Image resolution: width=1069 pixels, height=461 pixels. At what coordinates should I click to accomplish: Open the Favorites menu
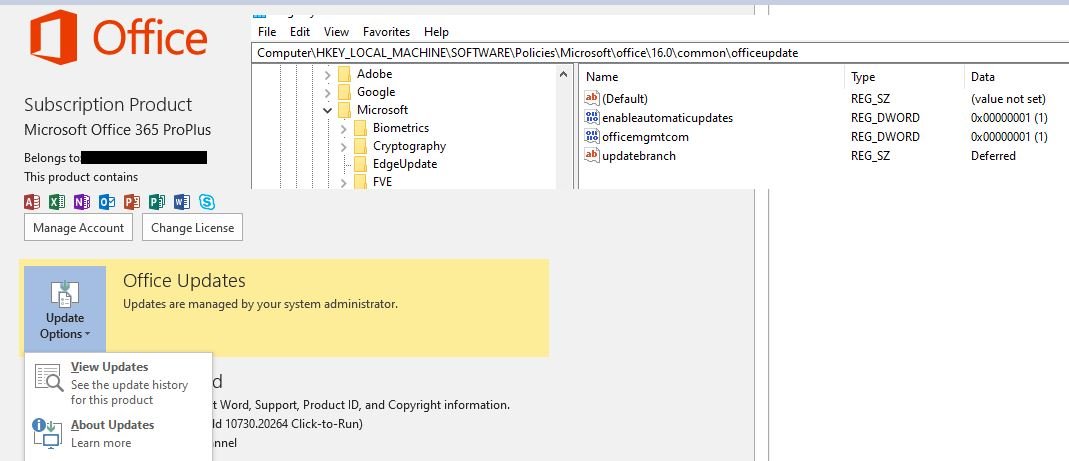click(x=387, y=32)
